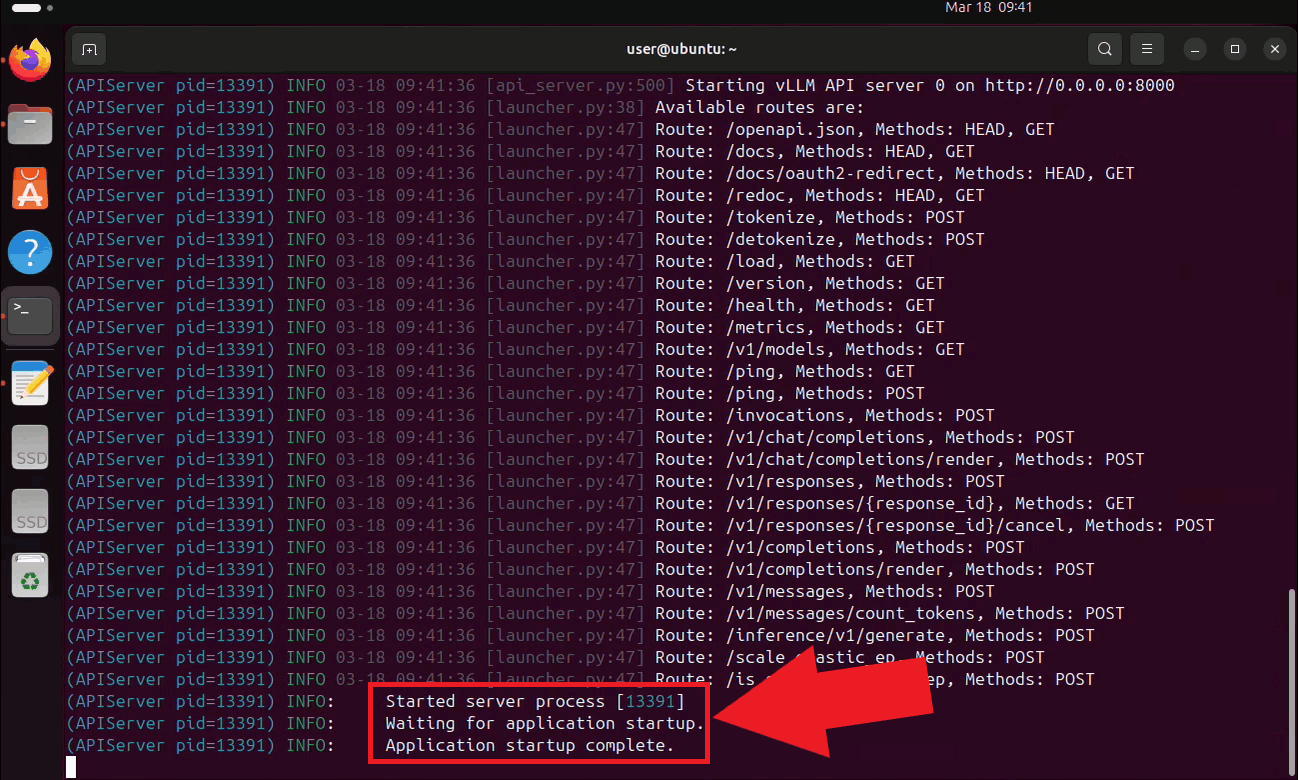Open the Trash from the dock
1298x780 pixels.
tap(29, 575)
